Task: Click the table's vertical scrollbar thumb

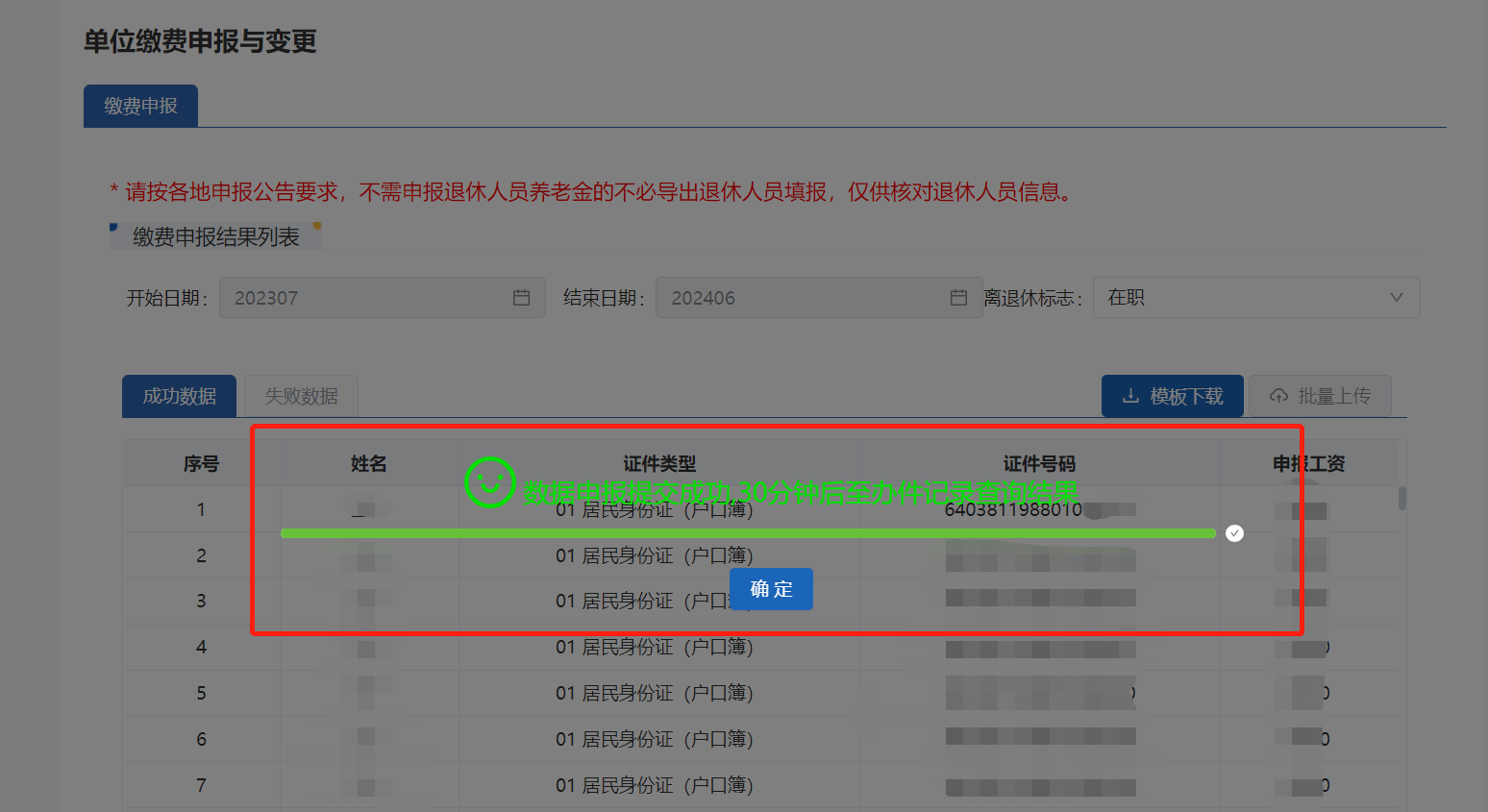Action: [1402, 498]
